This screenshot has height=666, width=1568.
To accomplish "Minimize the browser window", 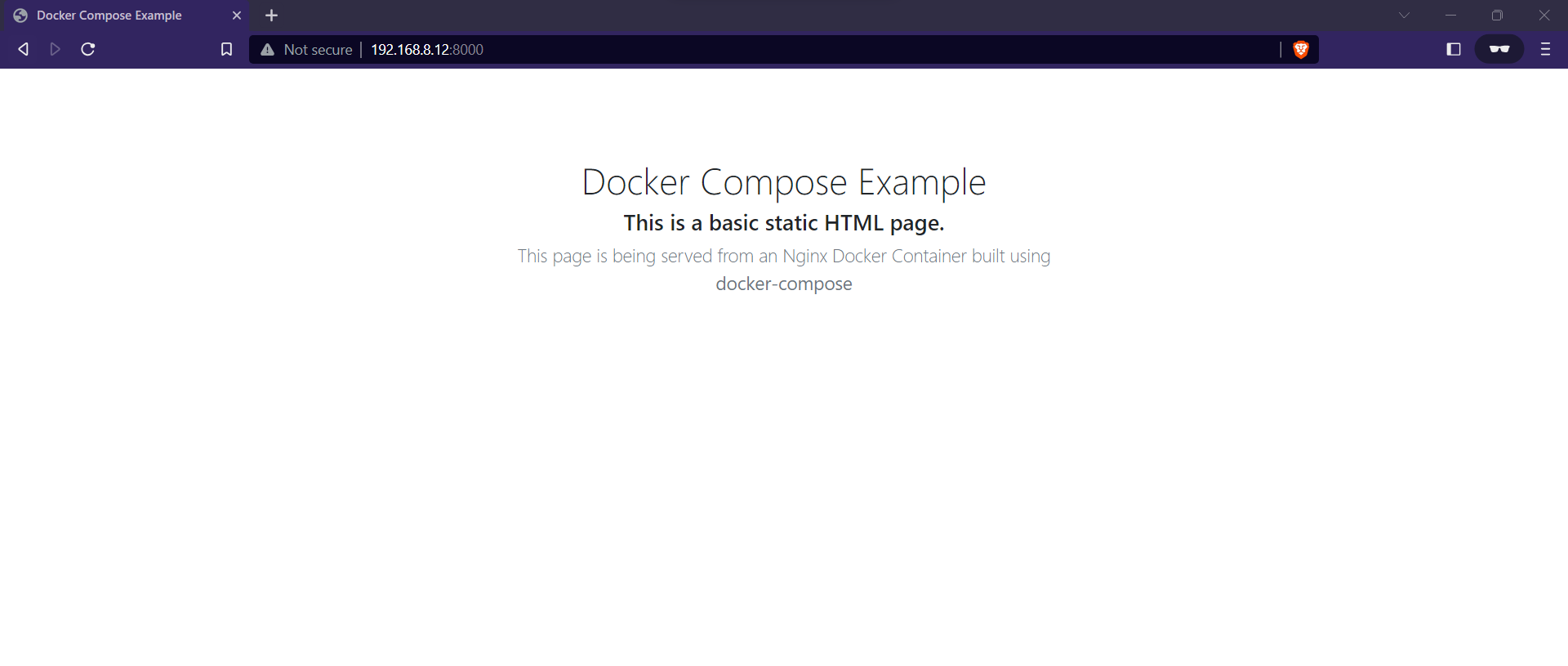I will tap(1450, 16).
